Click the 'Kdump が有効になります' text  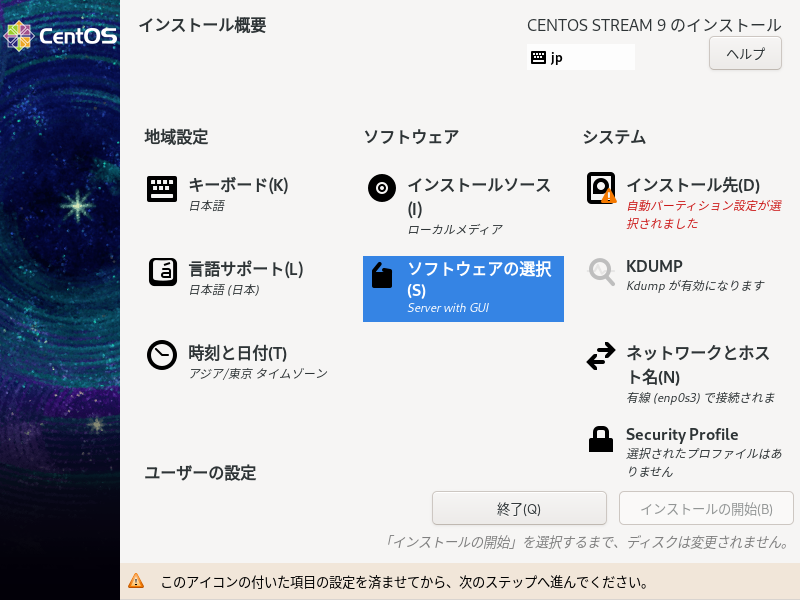[695, 285]
